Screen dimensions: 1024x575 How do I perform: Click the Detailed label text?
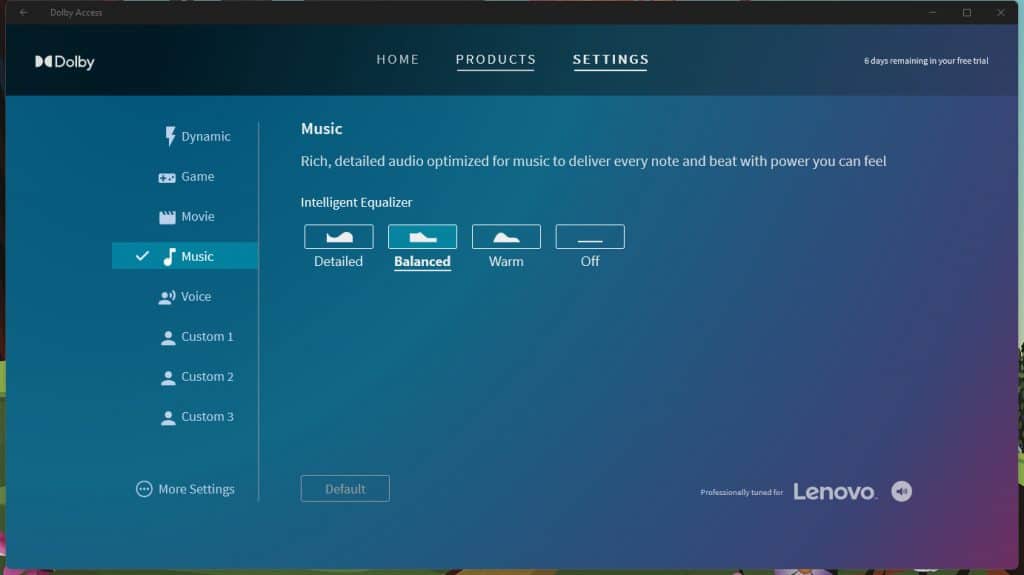(338, 261)
